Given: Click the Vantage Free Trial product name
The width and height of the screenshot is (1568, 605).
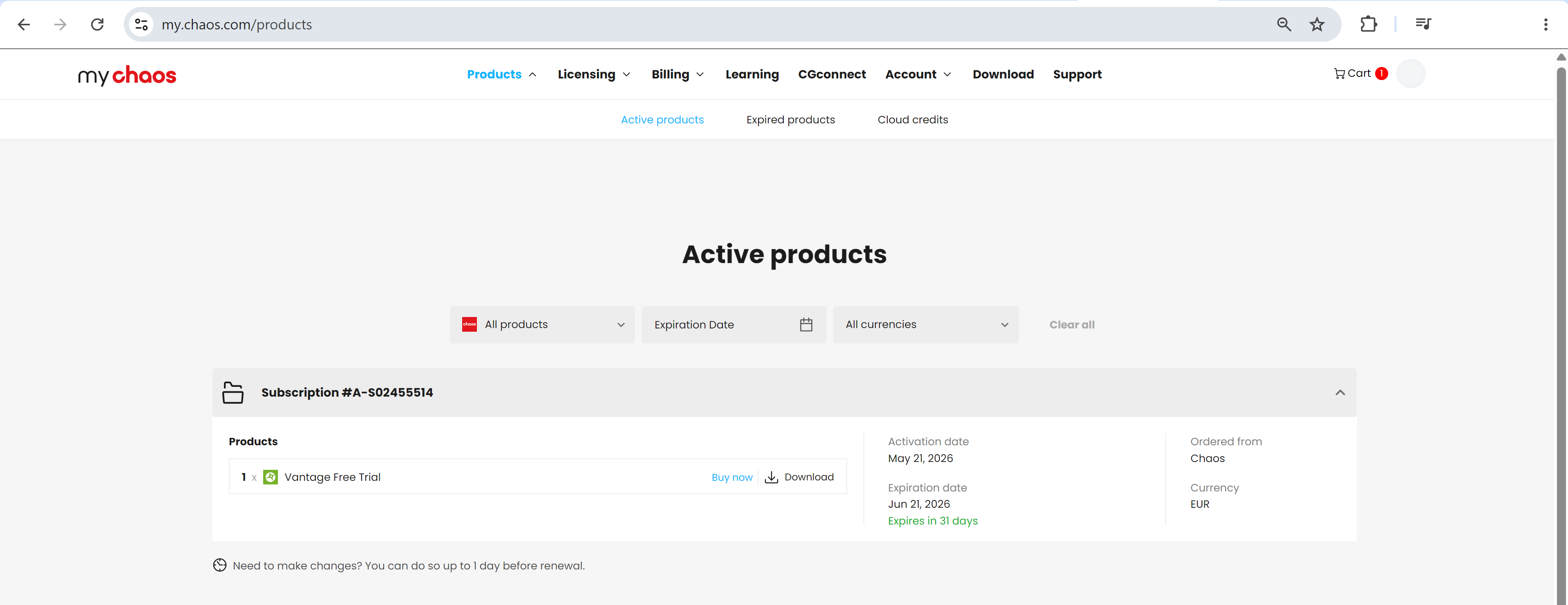Looking at the screenshot, I should 332,477.
